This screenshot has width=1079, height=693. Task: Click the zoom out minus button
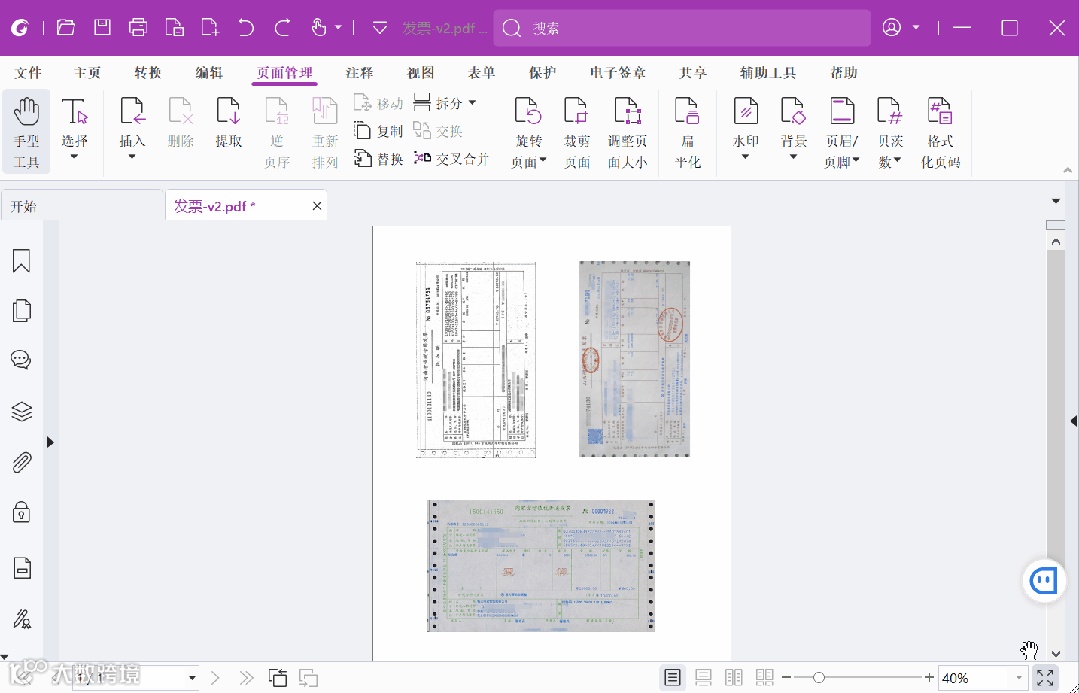[x=787, y=678]
